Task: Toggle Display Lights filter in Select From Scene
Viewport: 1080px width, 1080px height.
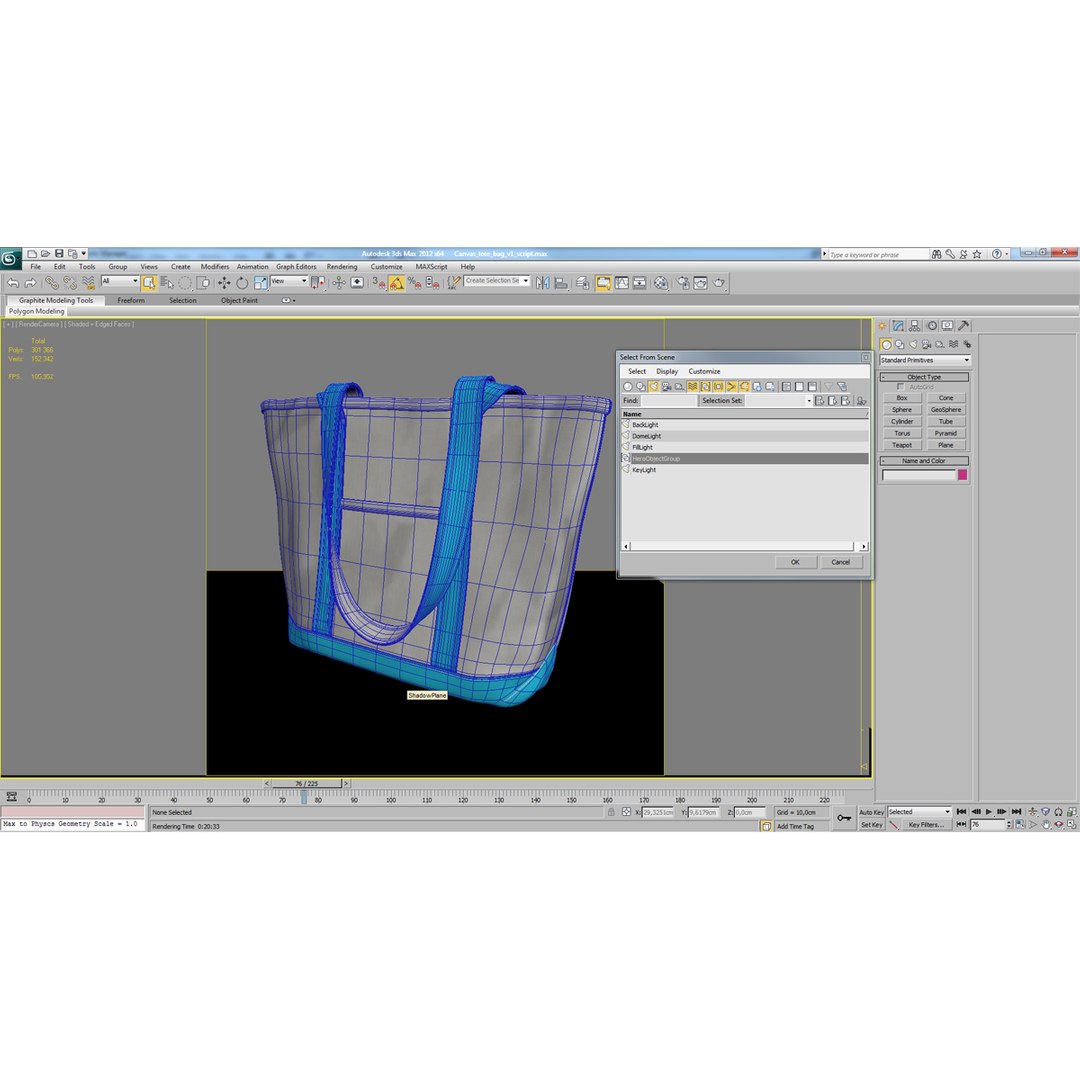Action: [654, 387]
